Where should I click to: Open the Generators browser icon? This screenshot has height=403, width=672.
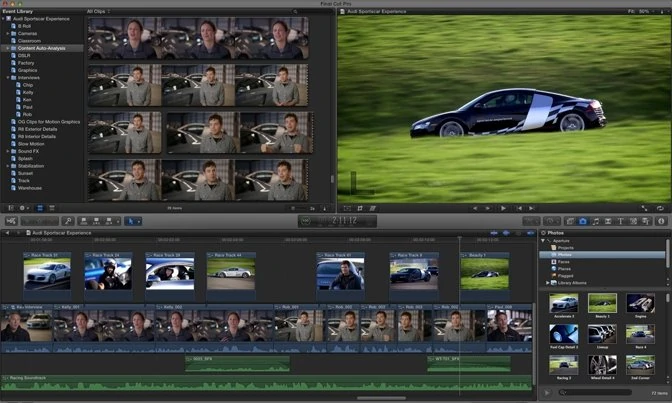pos(633,221)
